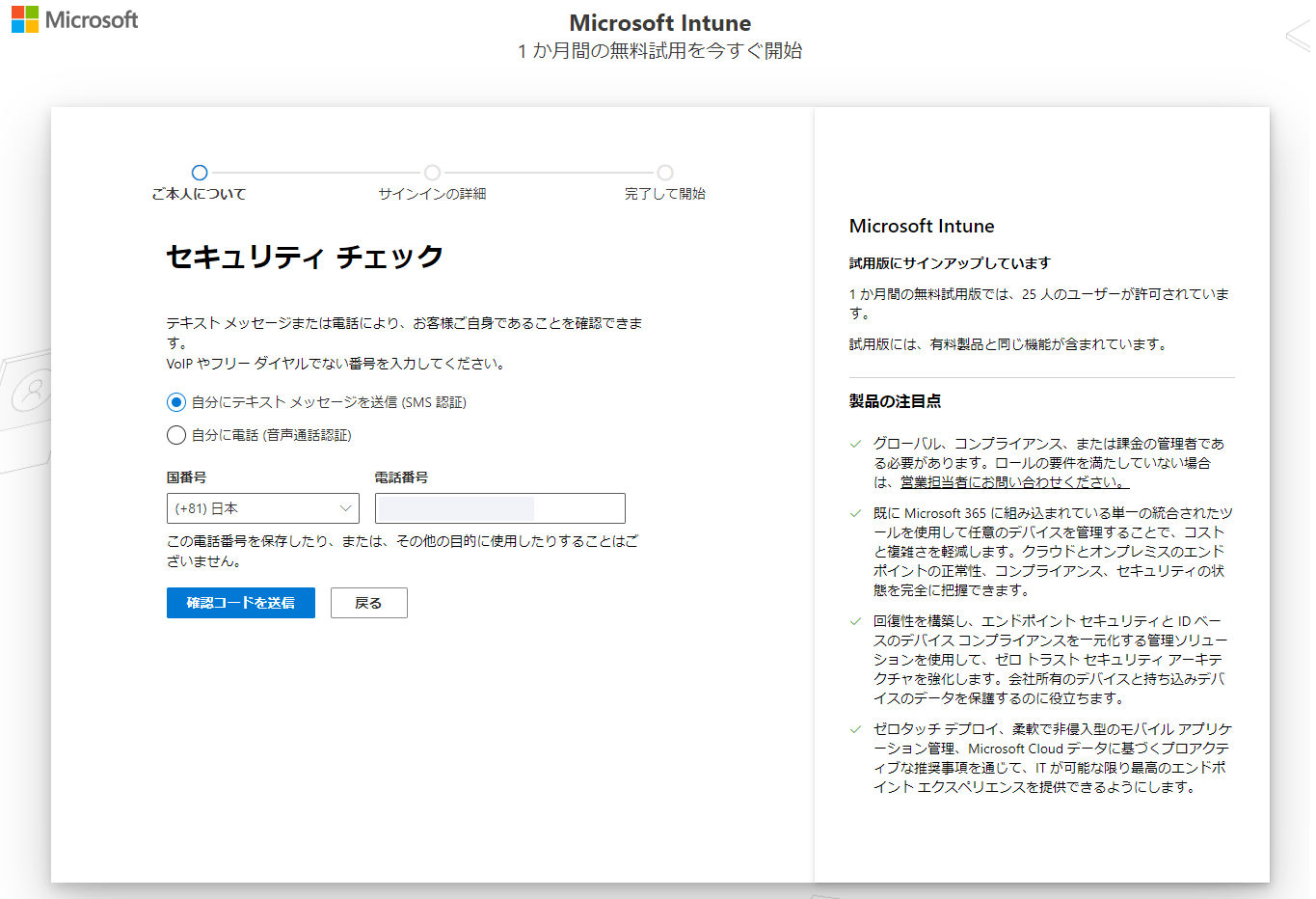1316x899 pixels.
Task: Click the ご本人について step circle
Action: point(200,173)
